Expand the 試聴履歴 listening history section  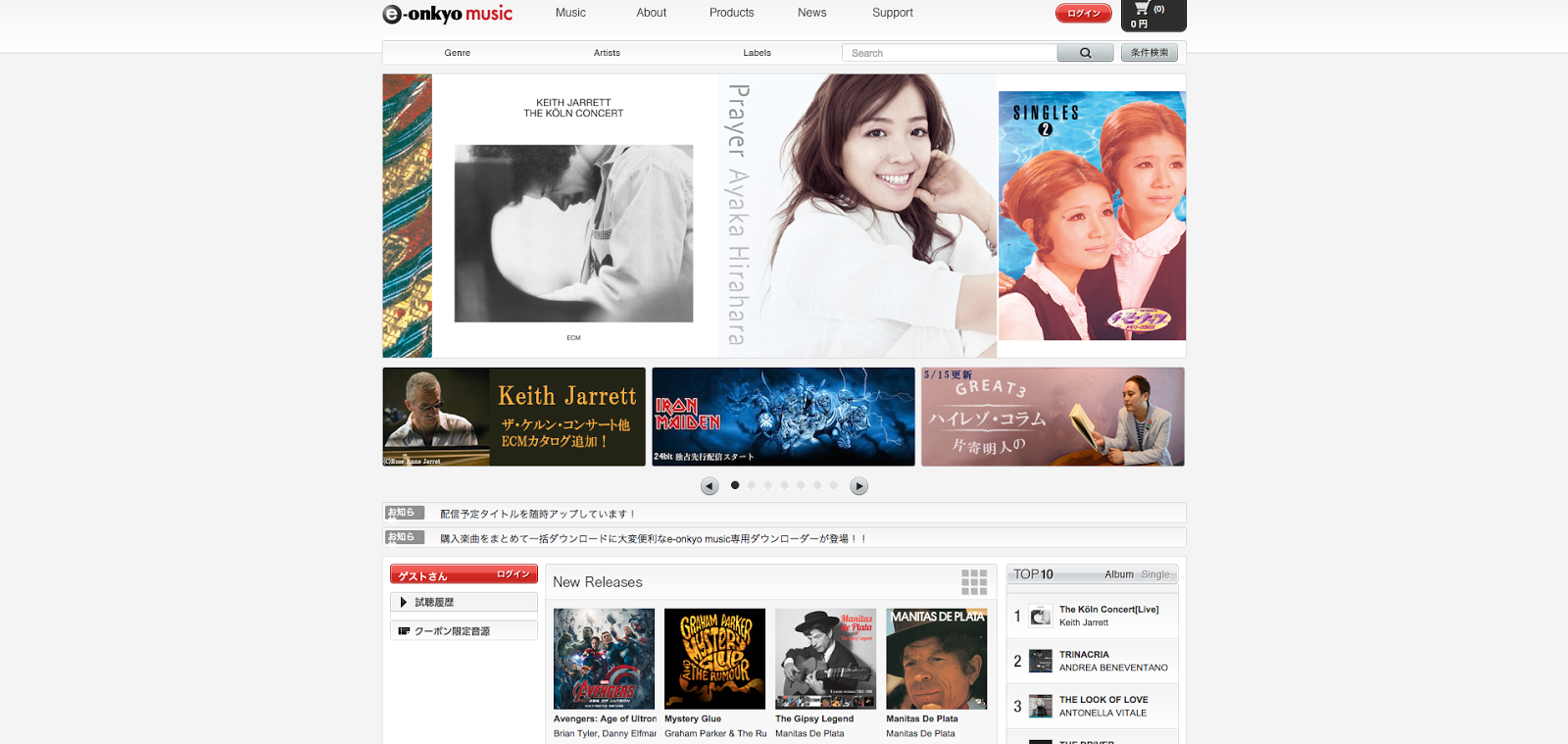tap(464, 602)
